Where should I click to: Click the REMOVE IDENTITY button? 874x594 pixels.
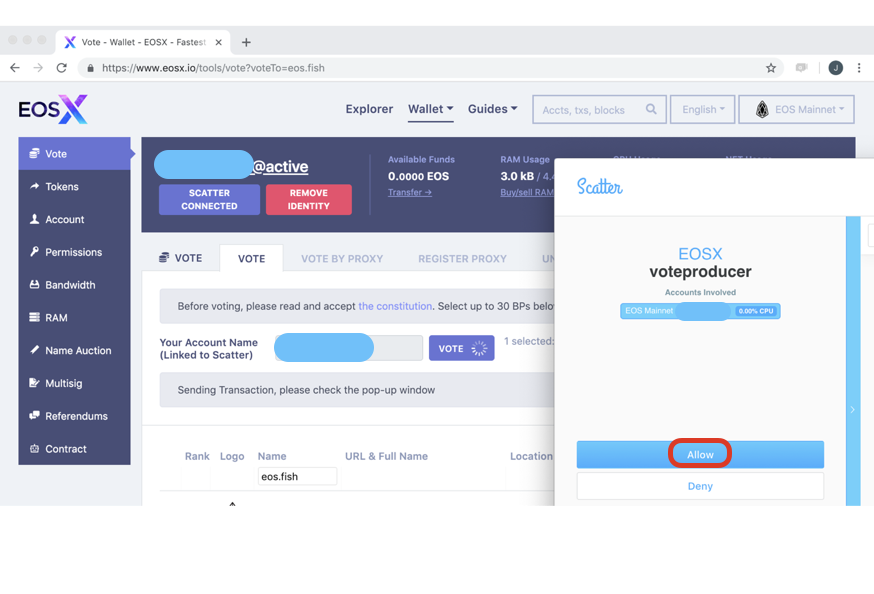tap(309, 199)
